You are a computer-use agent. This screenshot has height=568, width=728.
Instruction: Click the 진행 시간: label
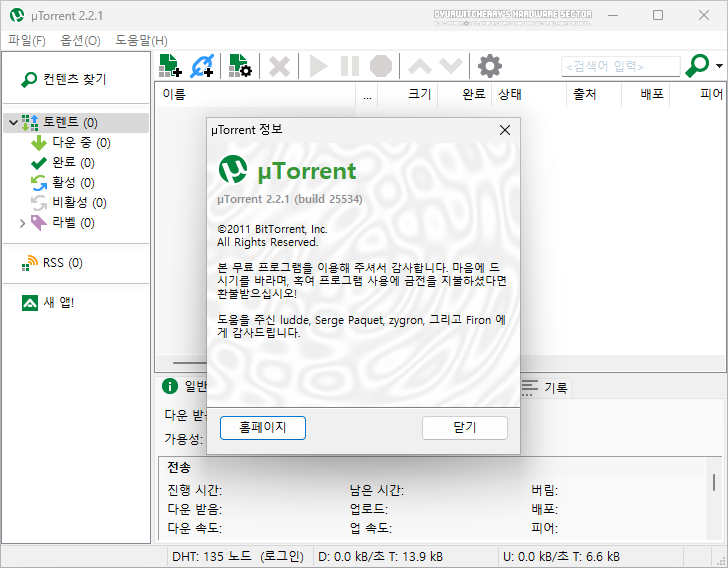(195, 490)
